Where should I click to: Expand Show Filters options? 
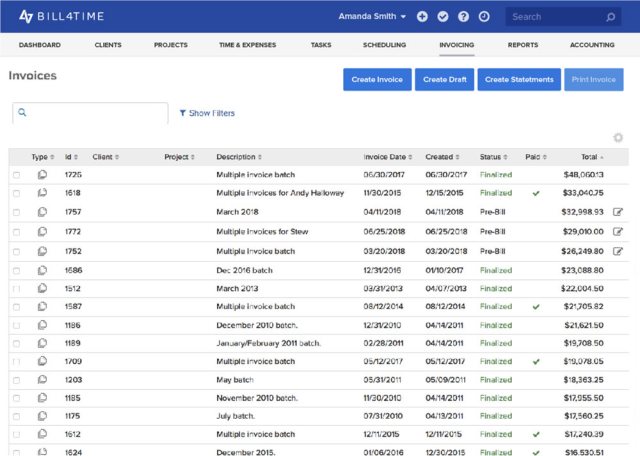point(207,113)
